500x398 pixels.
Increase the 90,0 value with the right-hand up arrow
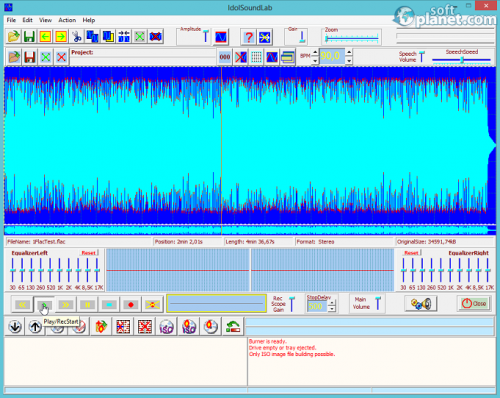point(349,52)
